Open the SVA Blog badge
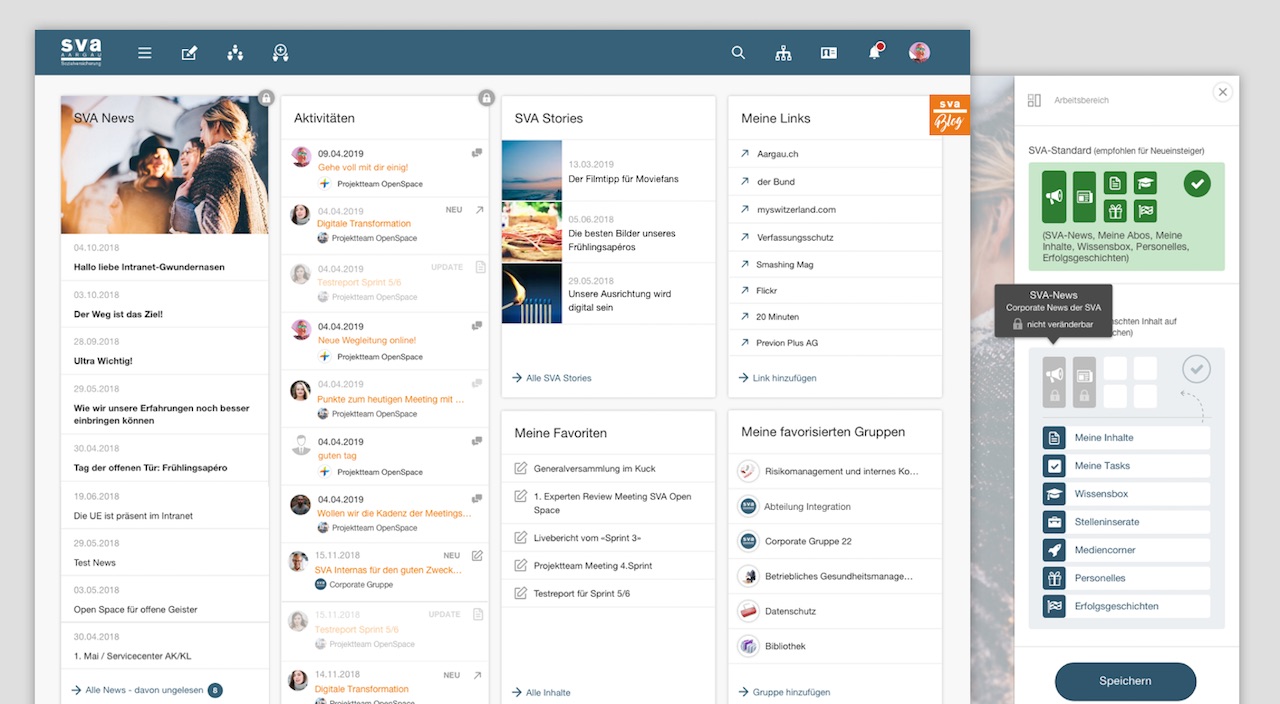The height and width of the screenshot is (704, 1280). [949, 115]
